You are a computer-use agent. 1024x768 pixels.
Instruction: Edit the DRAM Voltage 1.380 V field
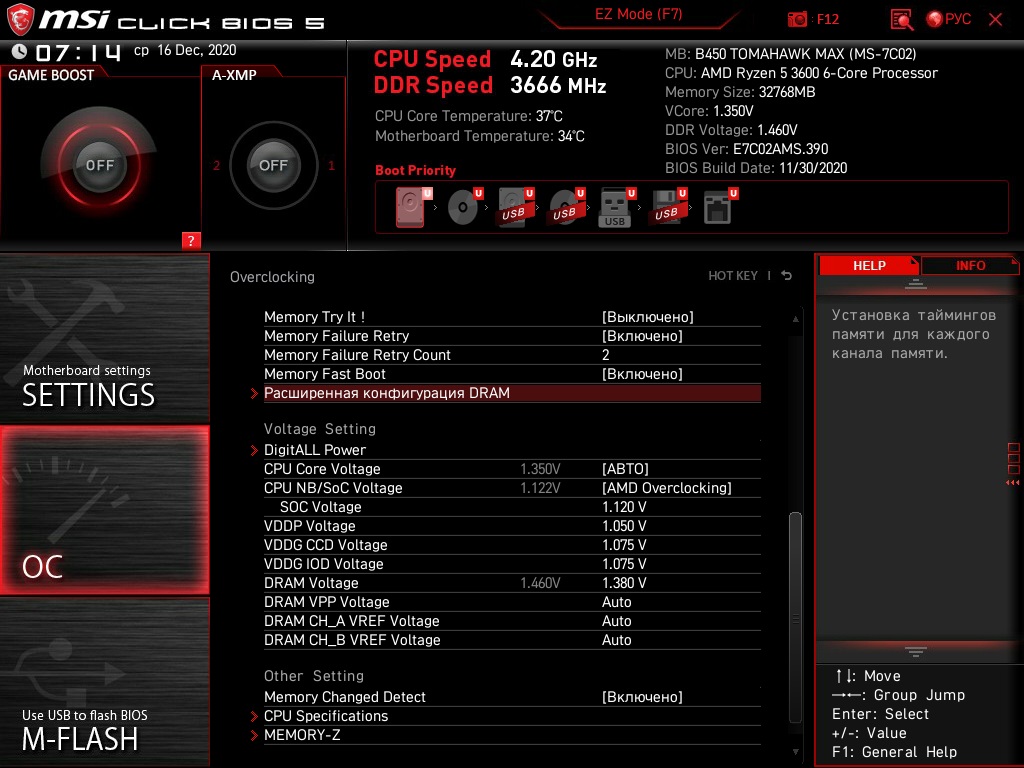coord(624,583)
